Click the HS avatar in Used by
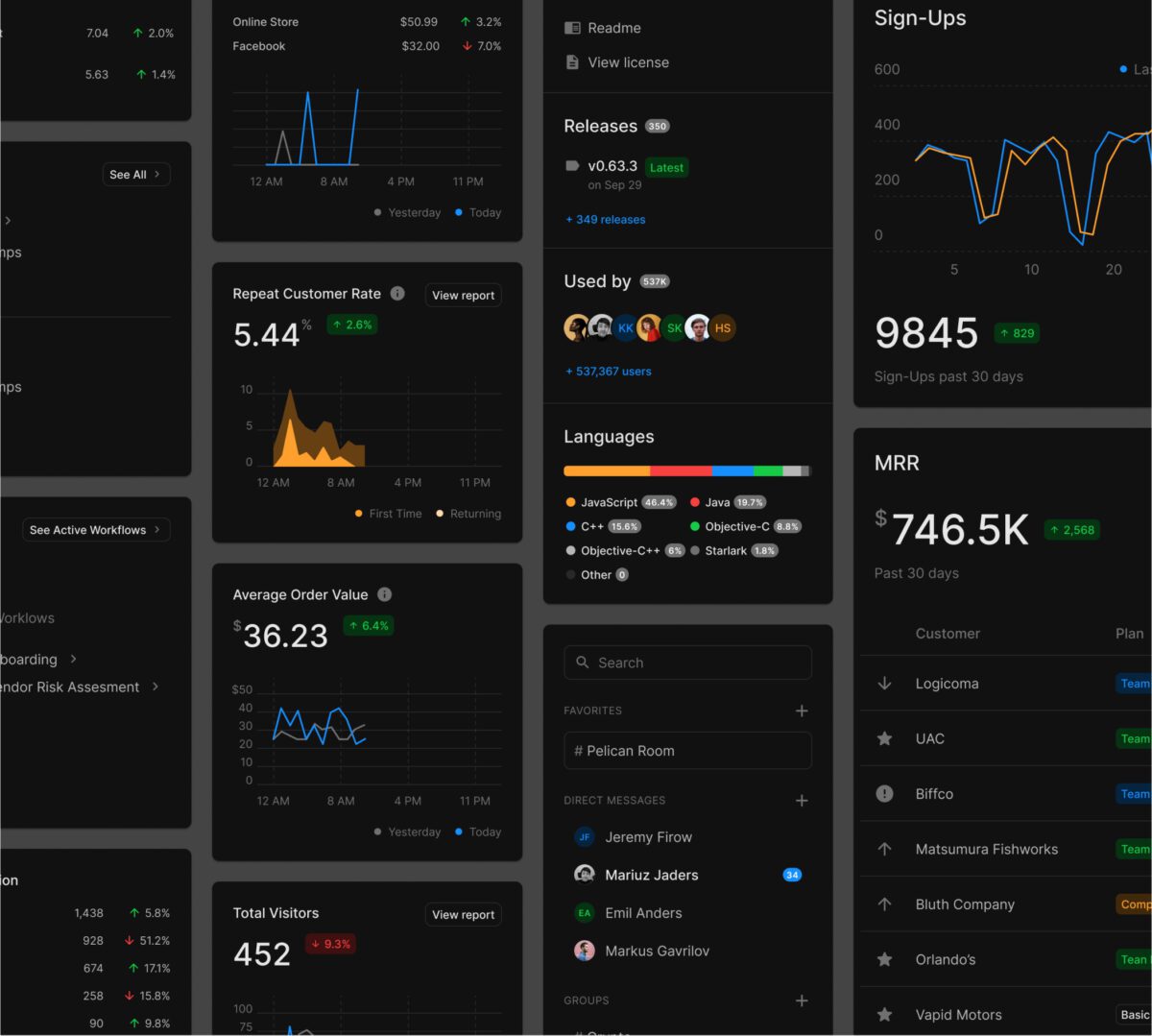The width and height of the screenshot is (1152, 1036). pyautogui.click(x=723, y=328)
